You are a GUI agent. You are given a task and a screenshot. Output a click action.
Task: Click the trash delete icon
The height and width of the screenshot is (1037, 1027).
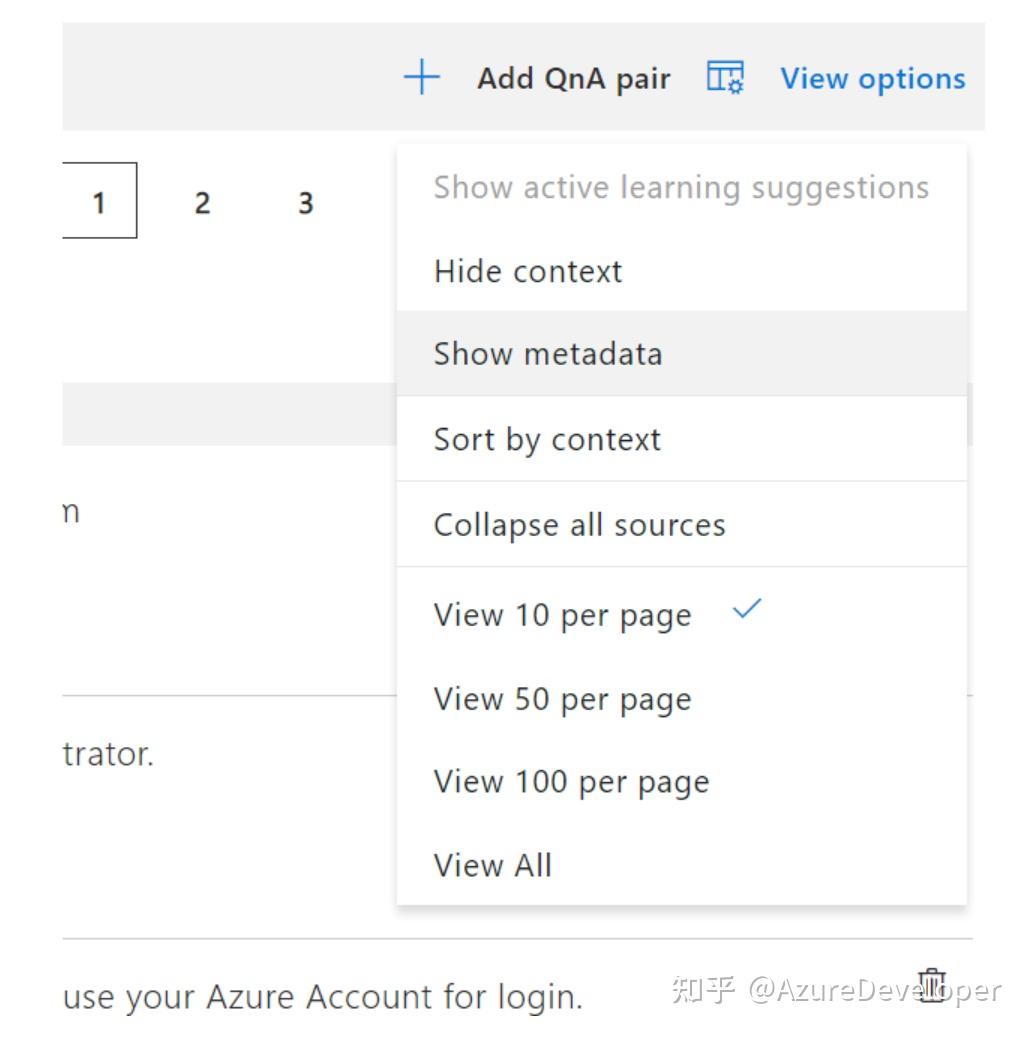click(x=932, y=985)
